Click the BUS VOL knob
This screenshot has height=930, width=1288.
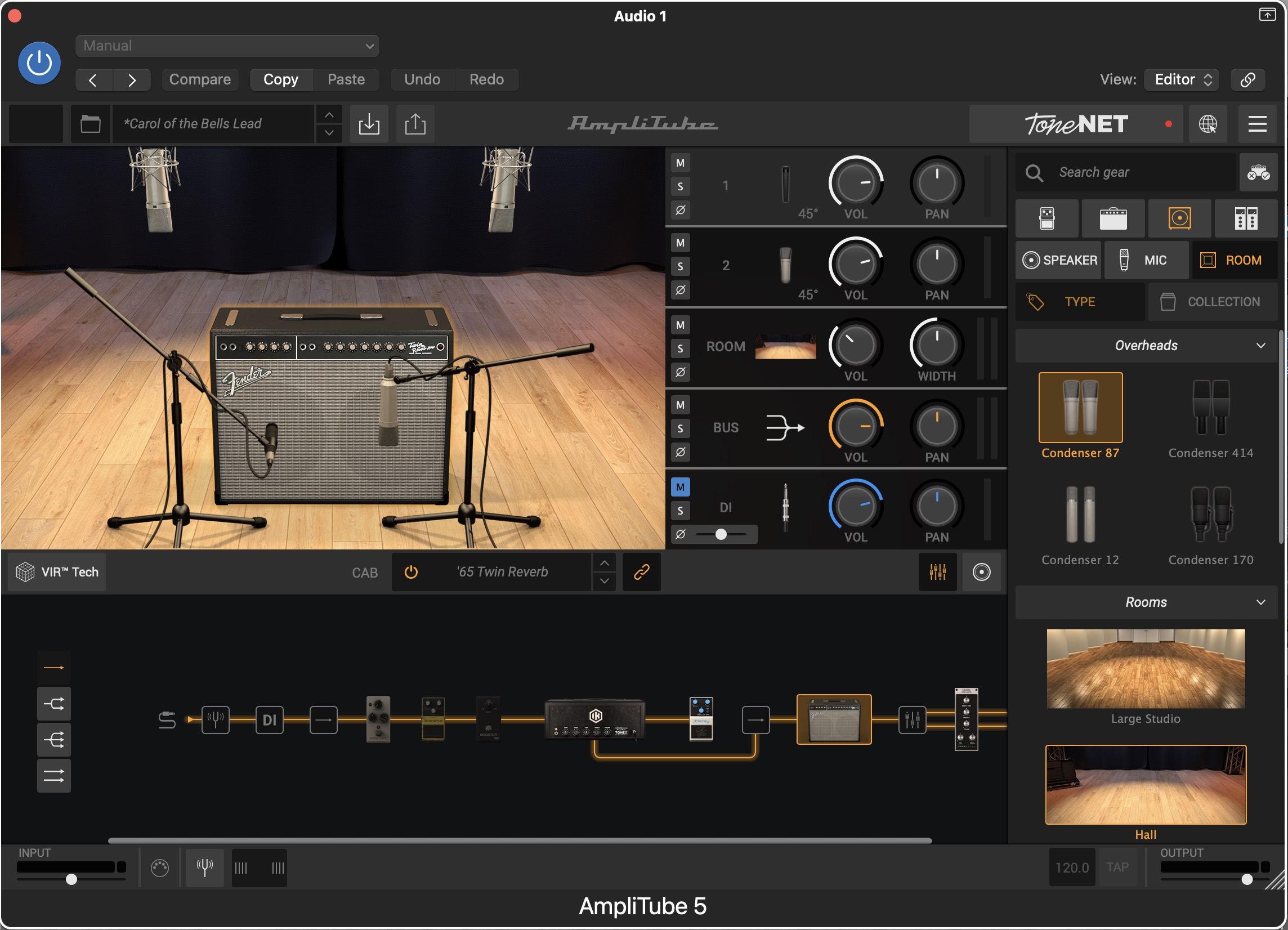(x=856, y=426)
